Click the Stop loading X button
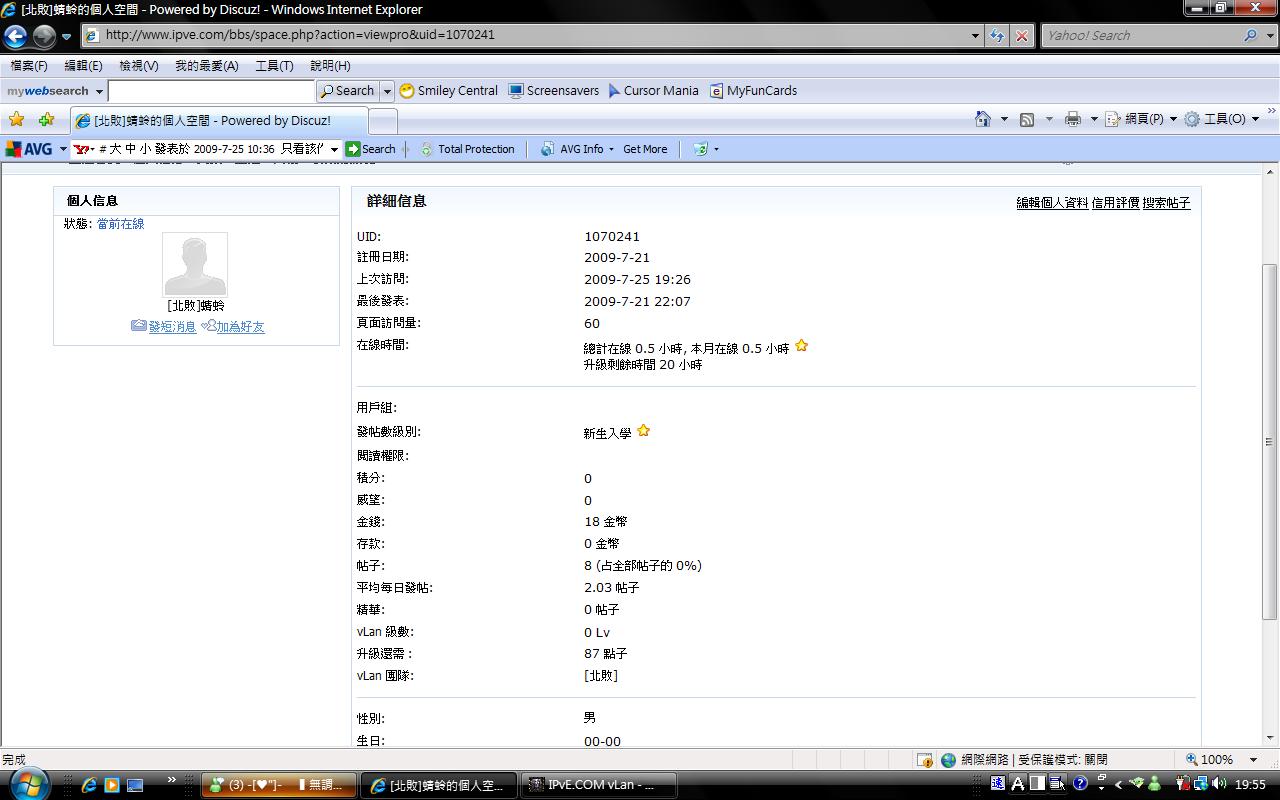The height and width of the screenshot is (800, 1280). coord(1021,35)
